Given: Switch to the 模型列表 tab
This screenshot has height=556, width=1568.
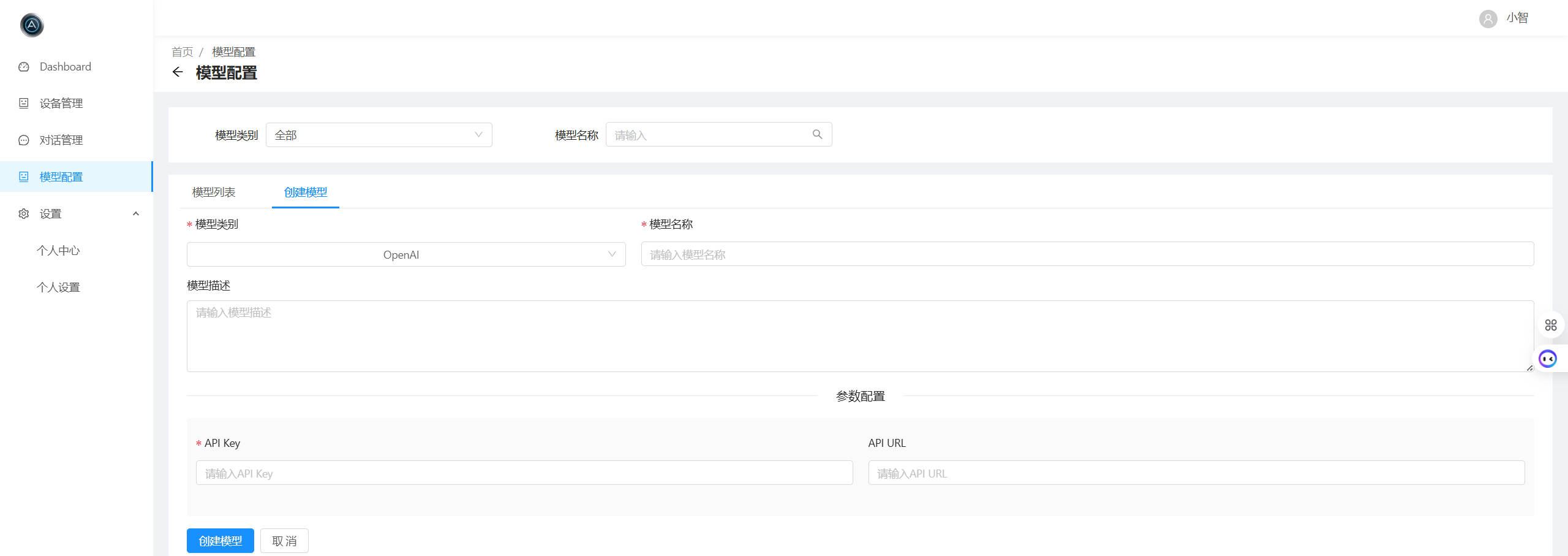Looking at the screenshot, I should click(x=214, y=192).
